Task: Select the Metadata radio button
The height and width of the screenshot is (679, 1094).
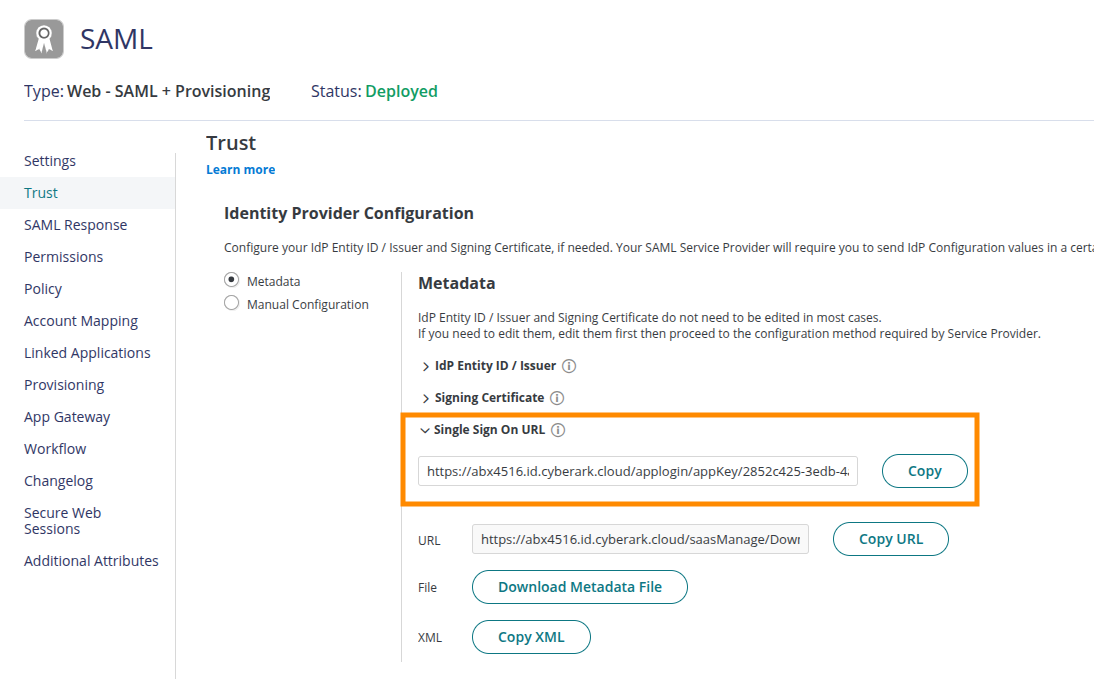Action: [232, 281]
